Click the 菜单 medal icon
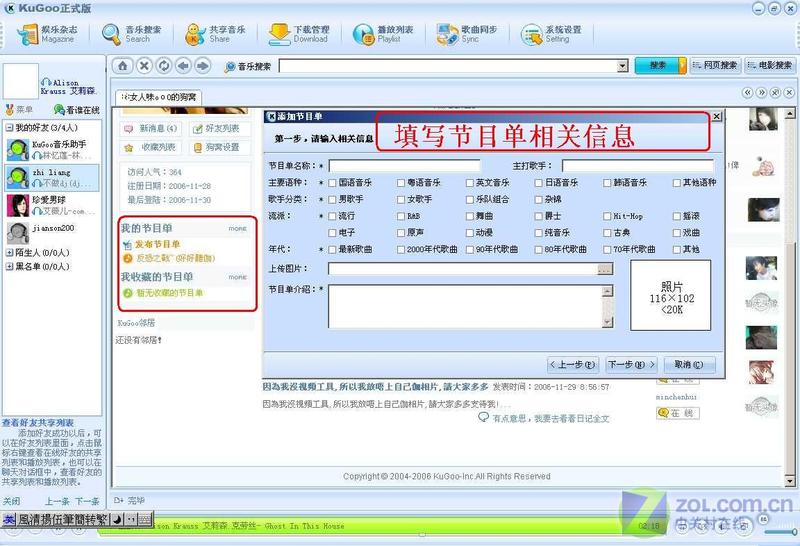 point(9,110)
